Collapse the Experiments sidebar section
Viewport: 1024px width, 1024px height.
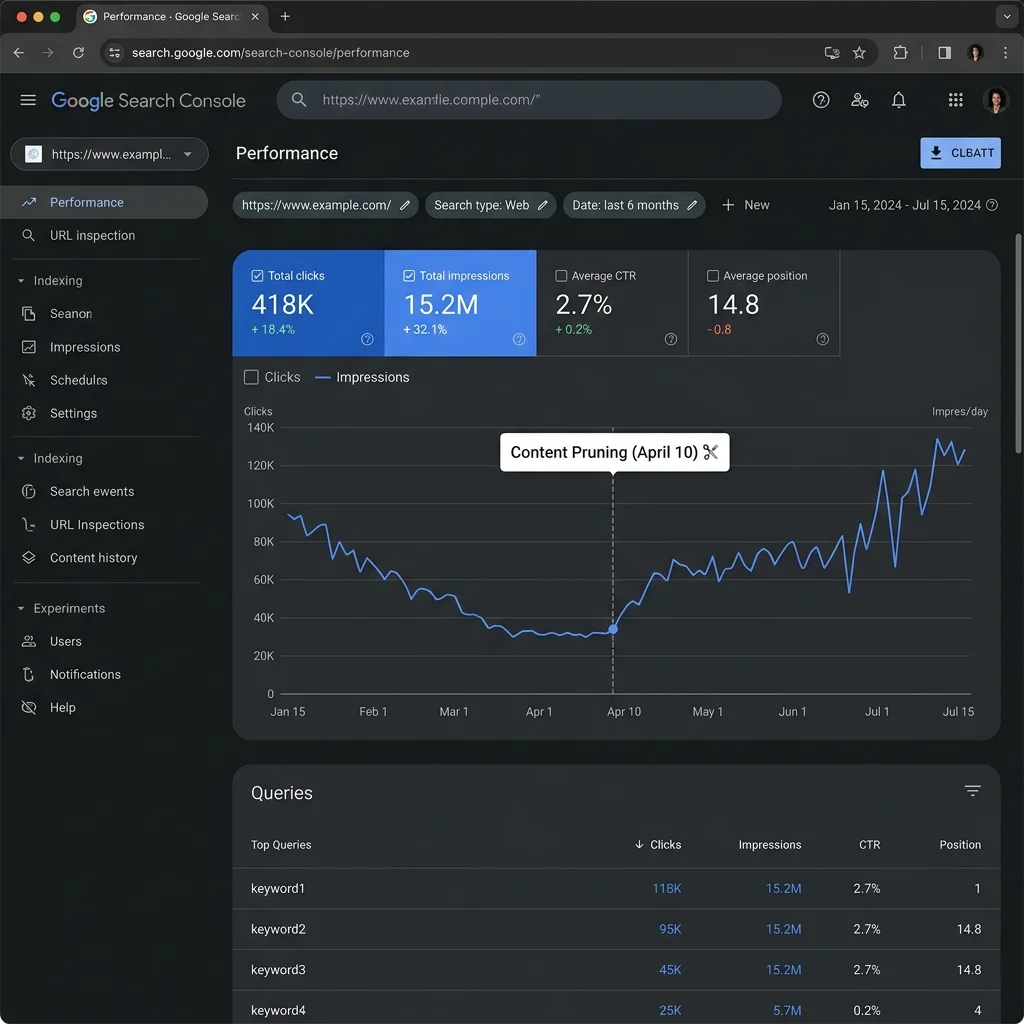[x=21, y=609]
